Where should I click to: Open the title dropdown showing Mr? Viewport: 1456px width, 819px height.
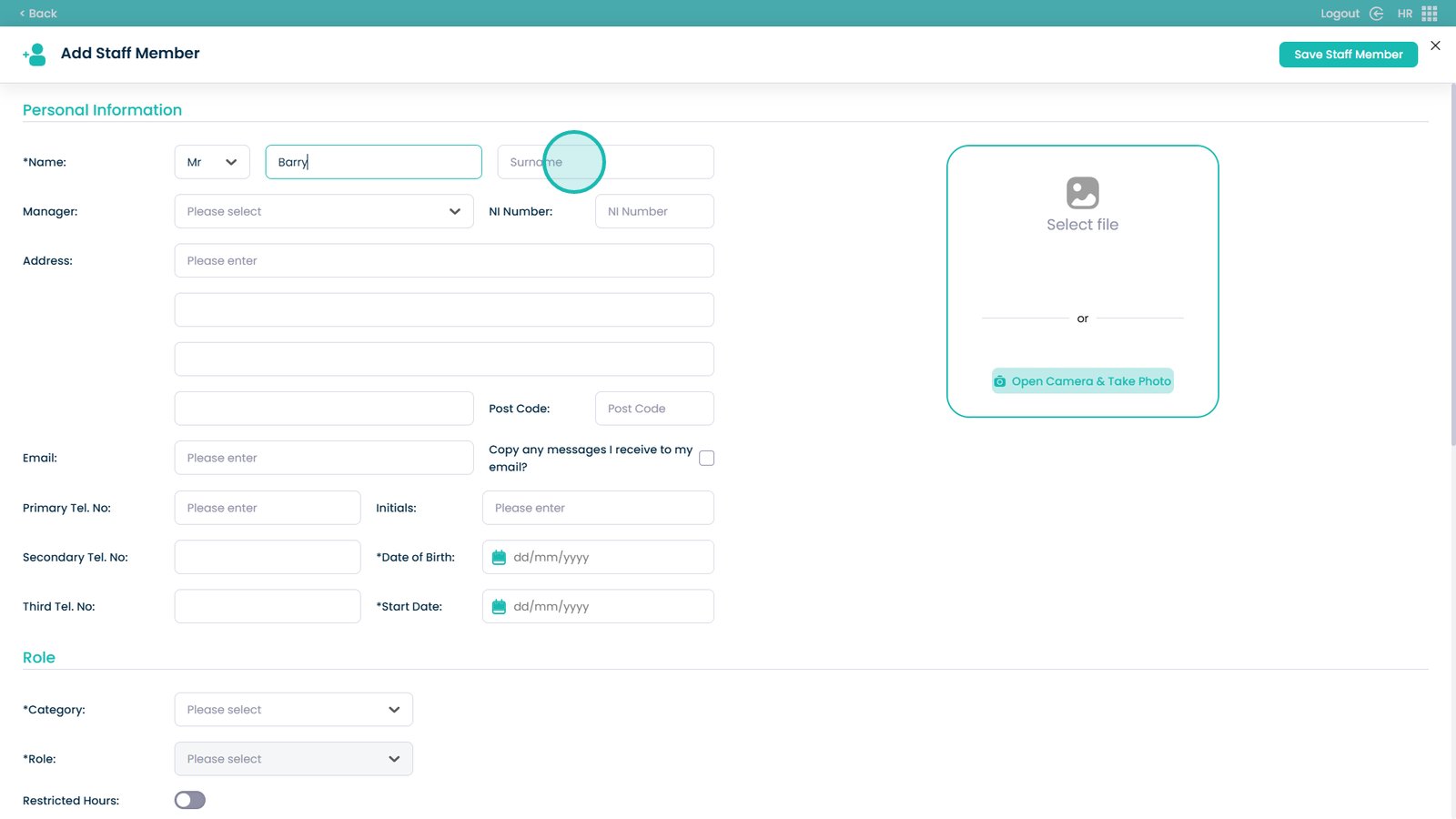coord(212,162)
